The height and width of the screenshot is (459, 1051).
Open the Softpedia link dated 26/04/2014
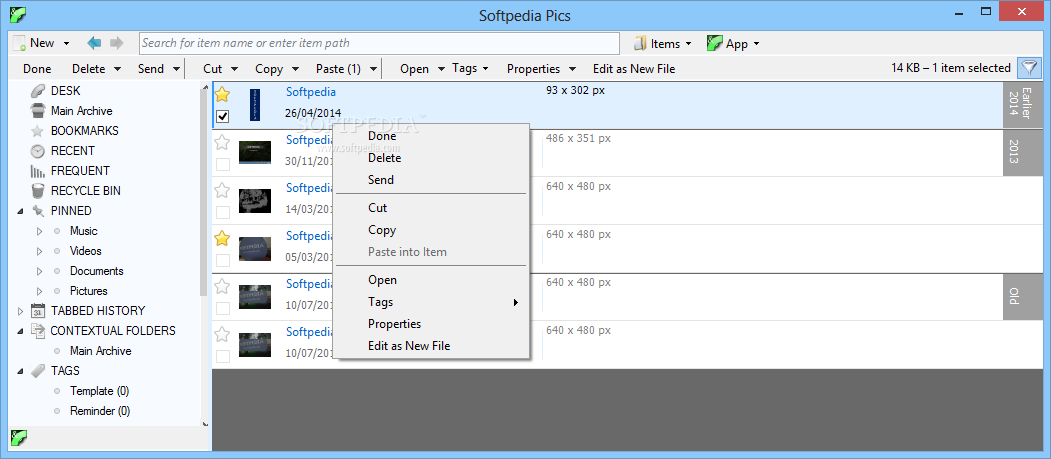[311, 92]
